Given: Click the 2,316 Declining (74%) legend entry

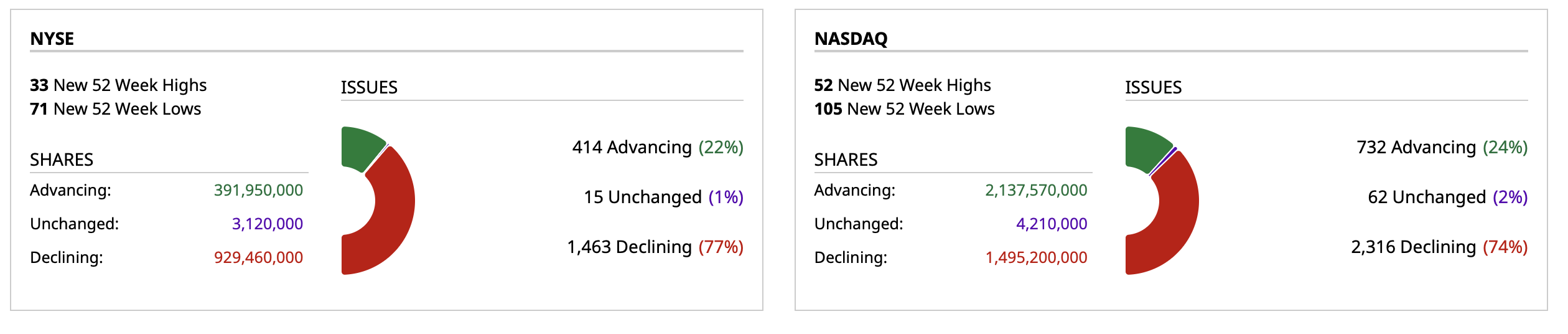Looking at the screenshot, I should pyautogui.click(x=1439, y=247).
